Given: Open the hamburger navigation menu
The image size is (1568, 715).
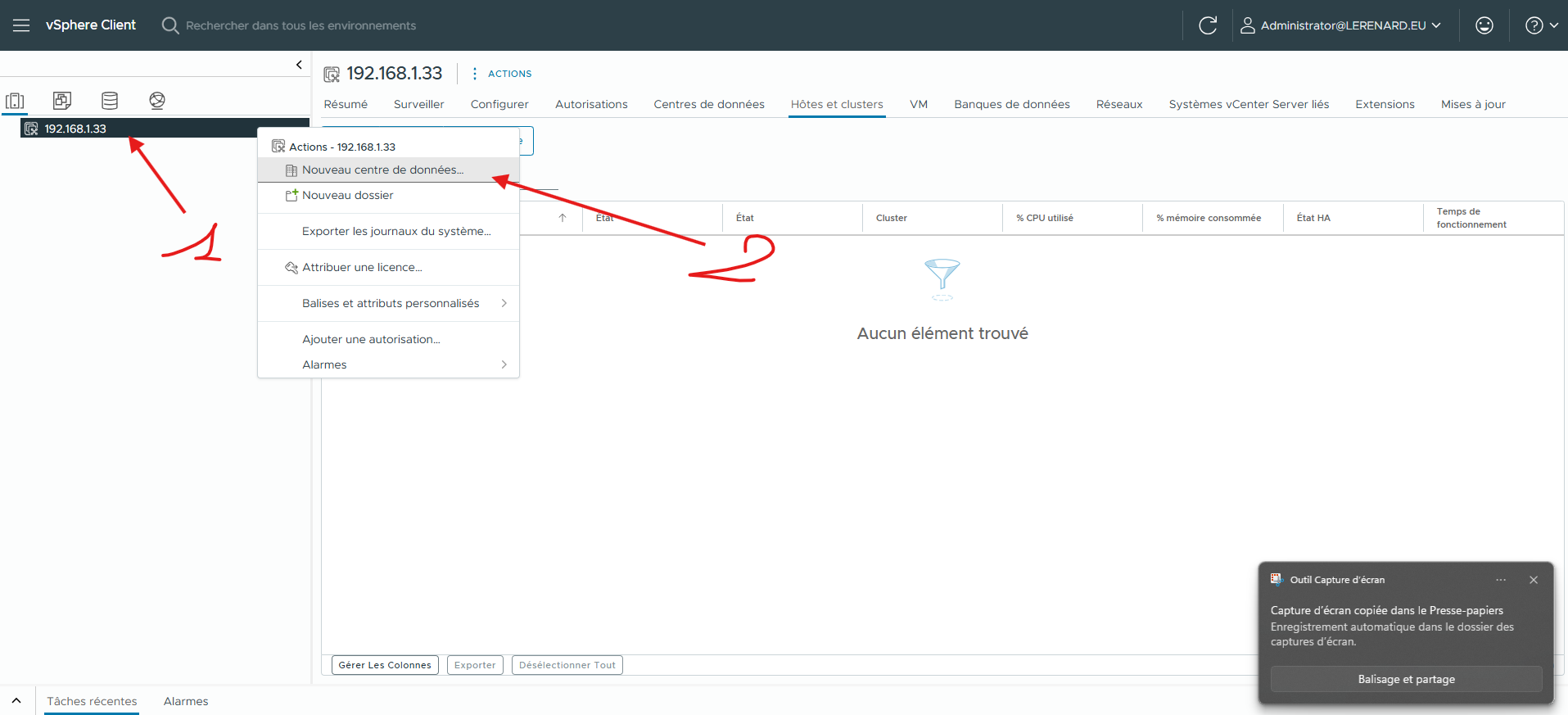Looking at the screenshot, I should (x=21, y=25).
